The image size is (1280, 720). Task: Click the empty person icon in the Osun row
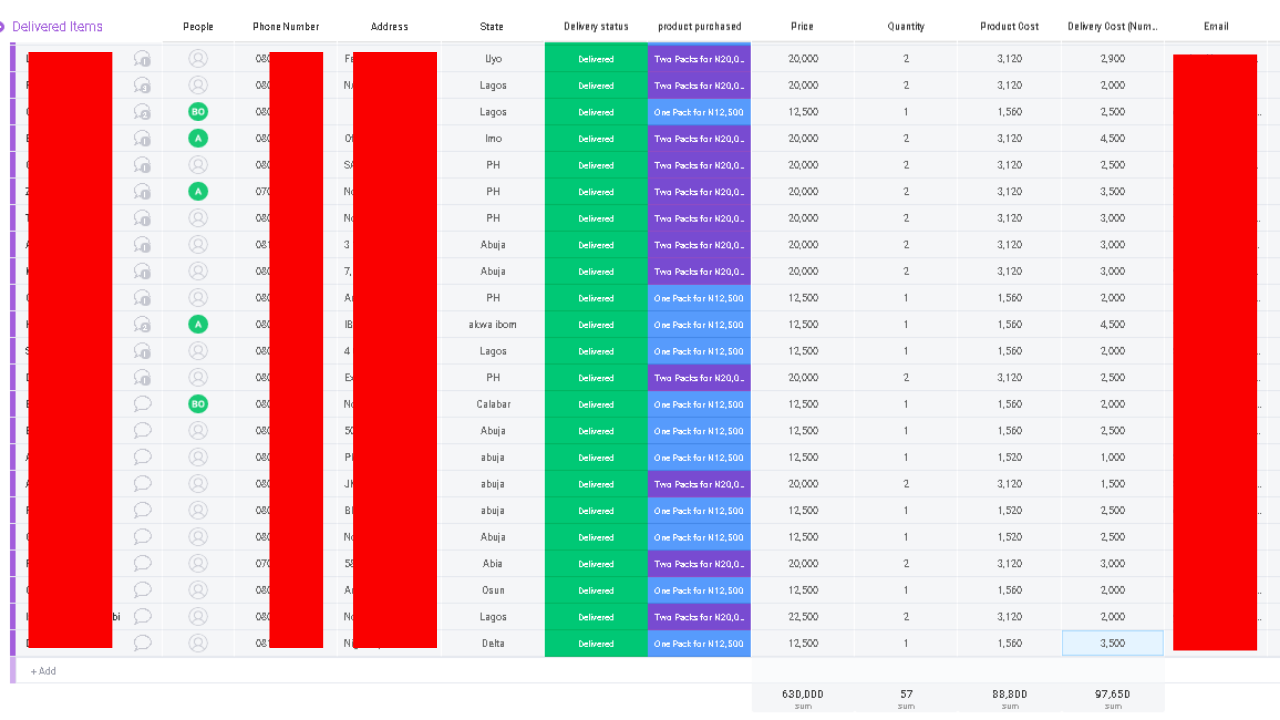tap(198, 590)
